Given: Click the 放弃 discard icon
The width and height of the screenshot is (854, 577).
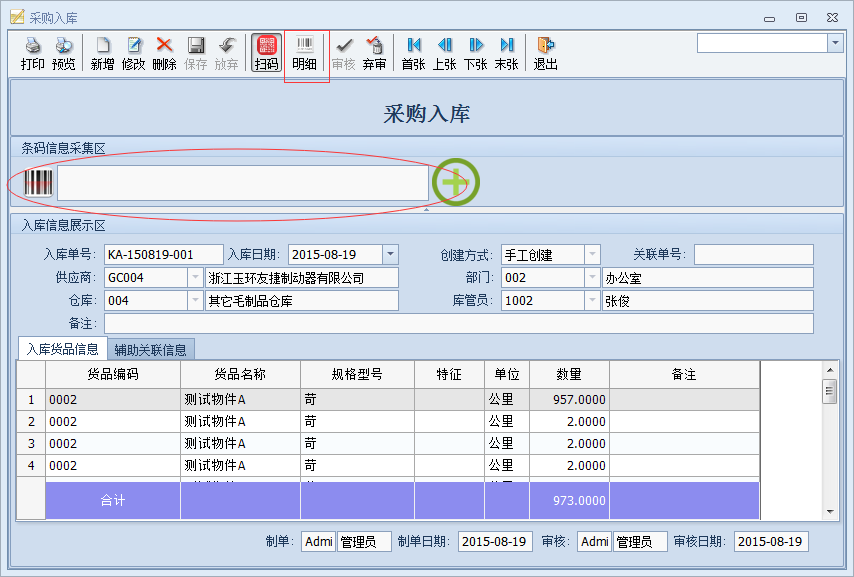Looking at the screenshot, I should tap(227, 53).
